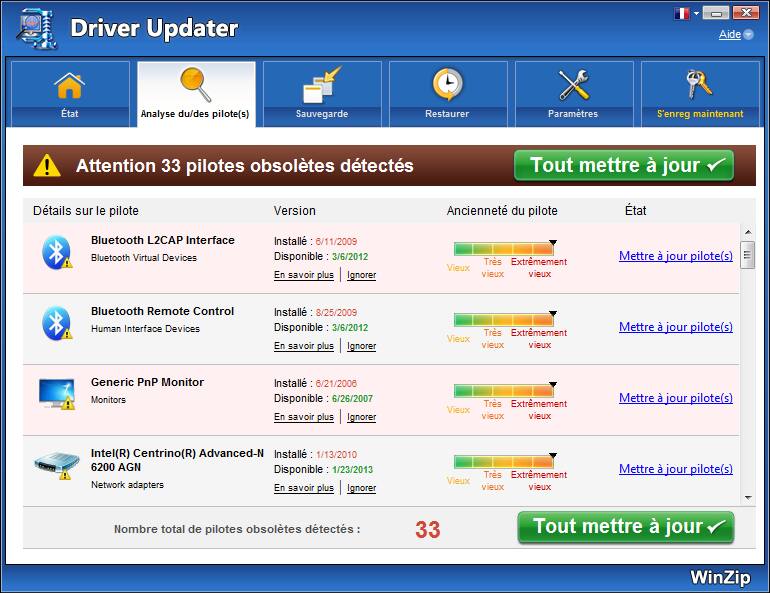Open the Sauvegarde backup tab
This screenshot has width=770, height=593.
tap(322, 94)
